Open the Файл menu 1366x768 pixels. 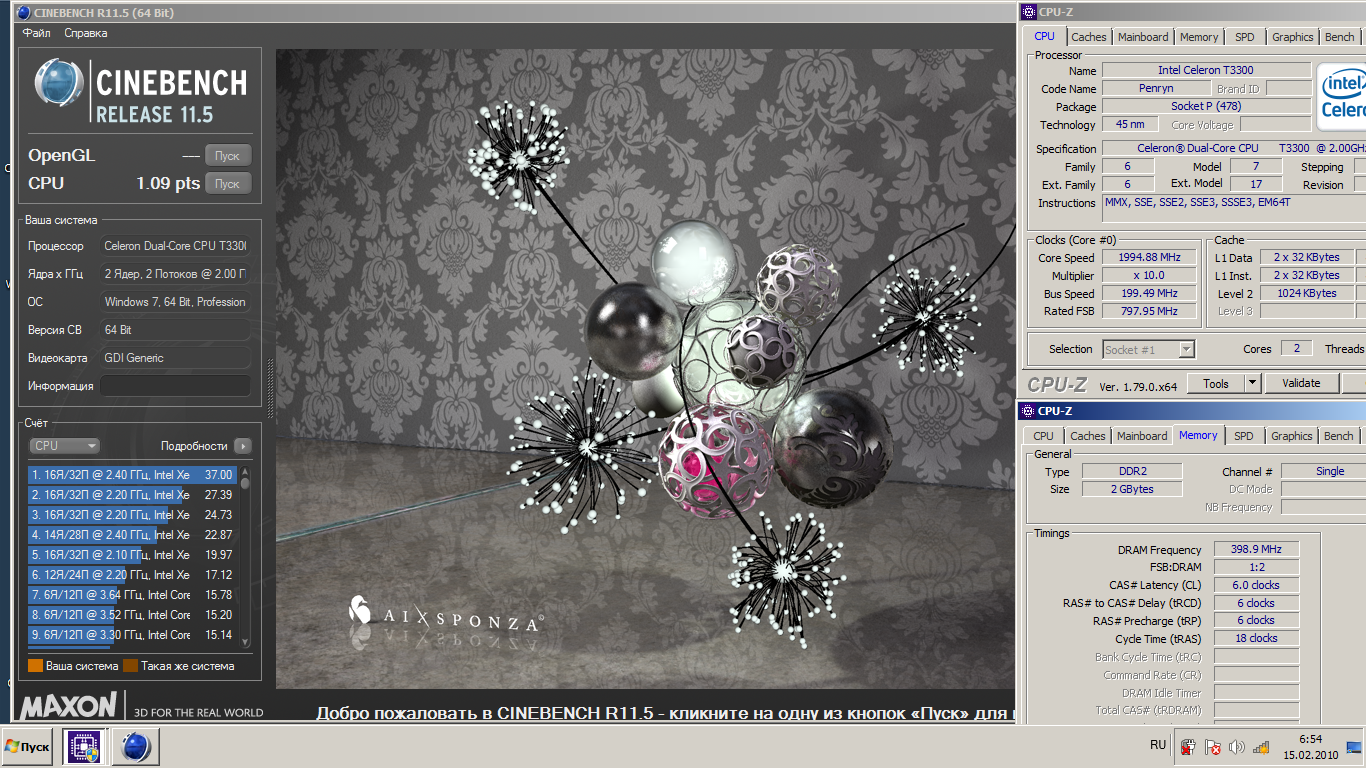[x=37, y=33]
